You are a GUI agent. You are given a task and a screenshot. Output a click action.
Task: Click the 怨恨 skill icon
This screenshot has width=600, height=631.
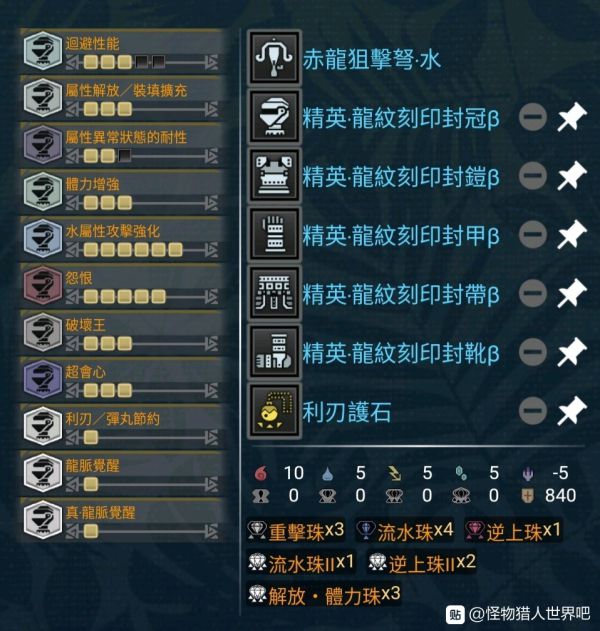click(43, 285)
